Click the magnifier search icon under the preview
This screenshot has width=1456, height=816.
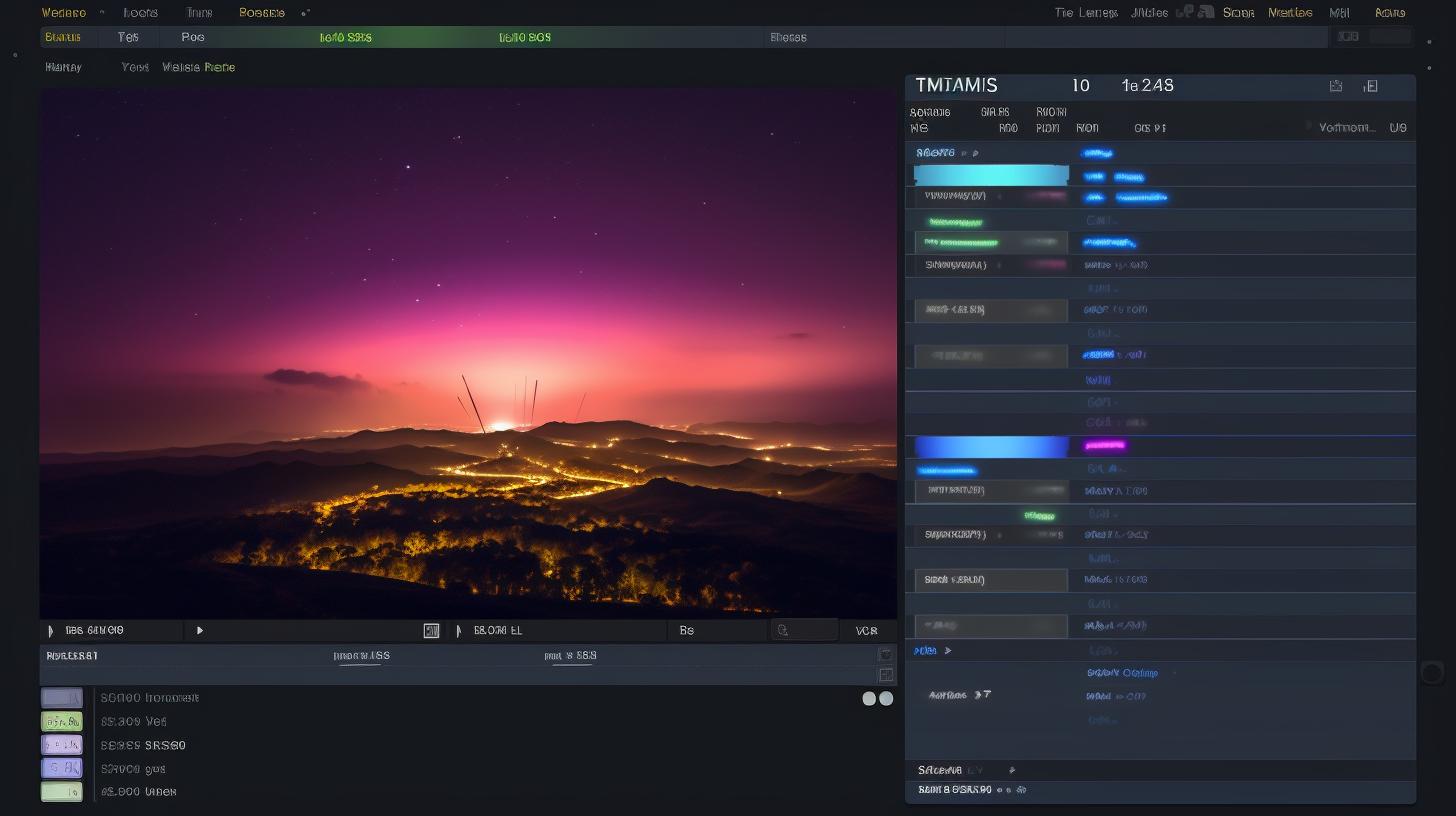[783, 631]
